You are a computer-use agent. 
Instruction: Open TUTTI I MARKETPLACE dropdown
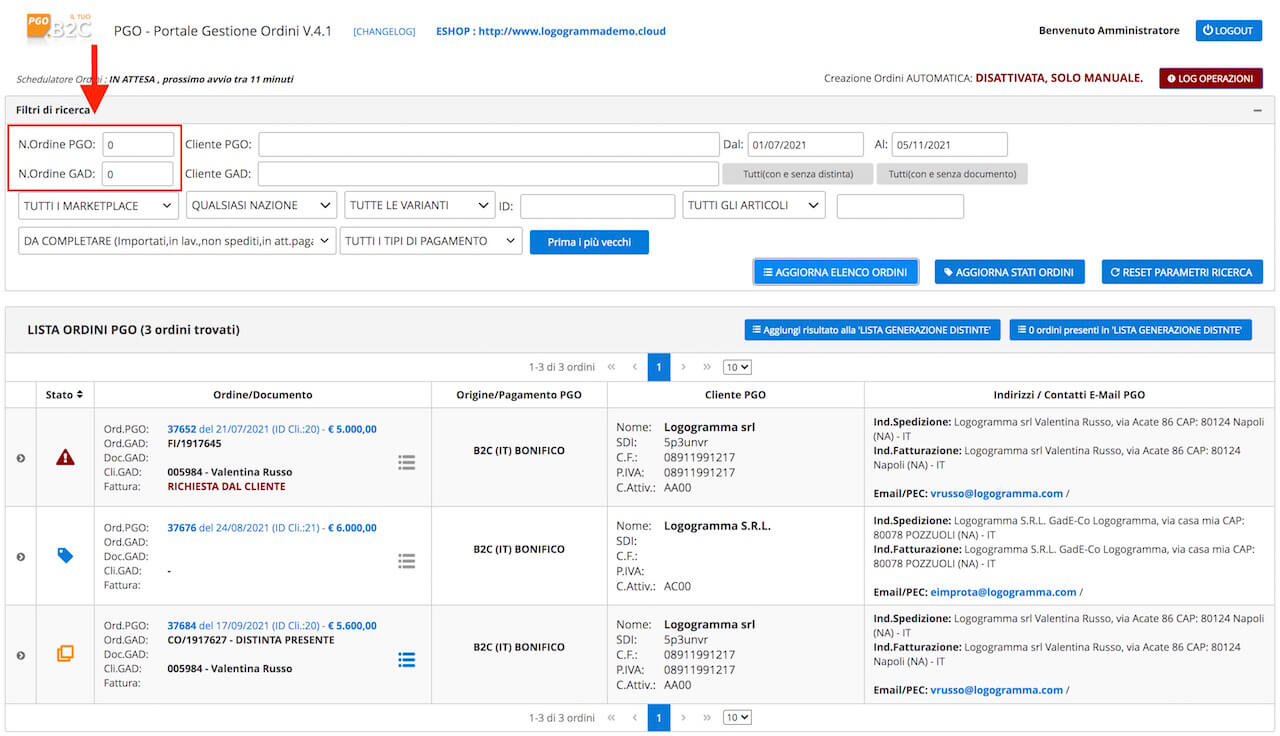99,206
